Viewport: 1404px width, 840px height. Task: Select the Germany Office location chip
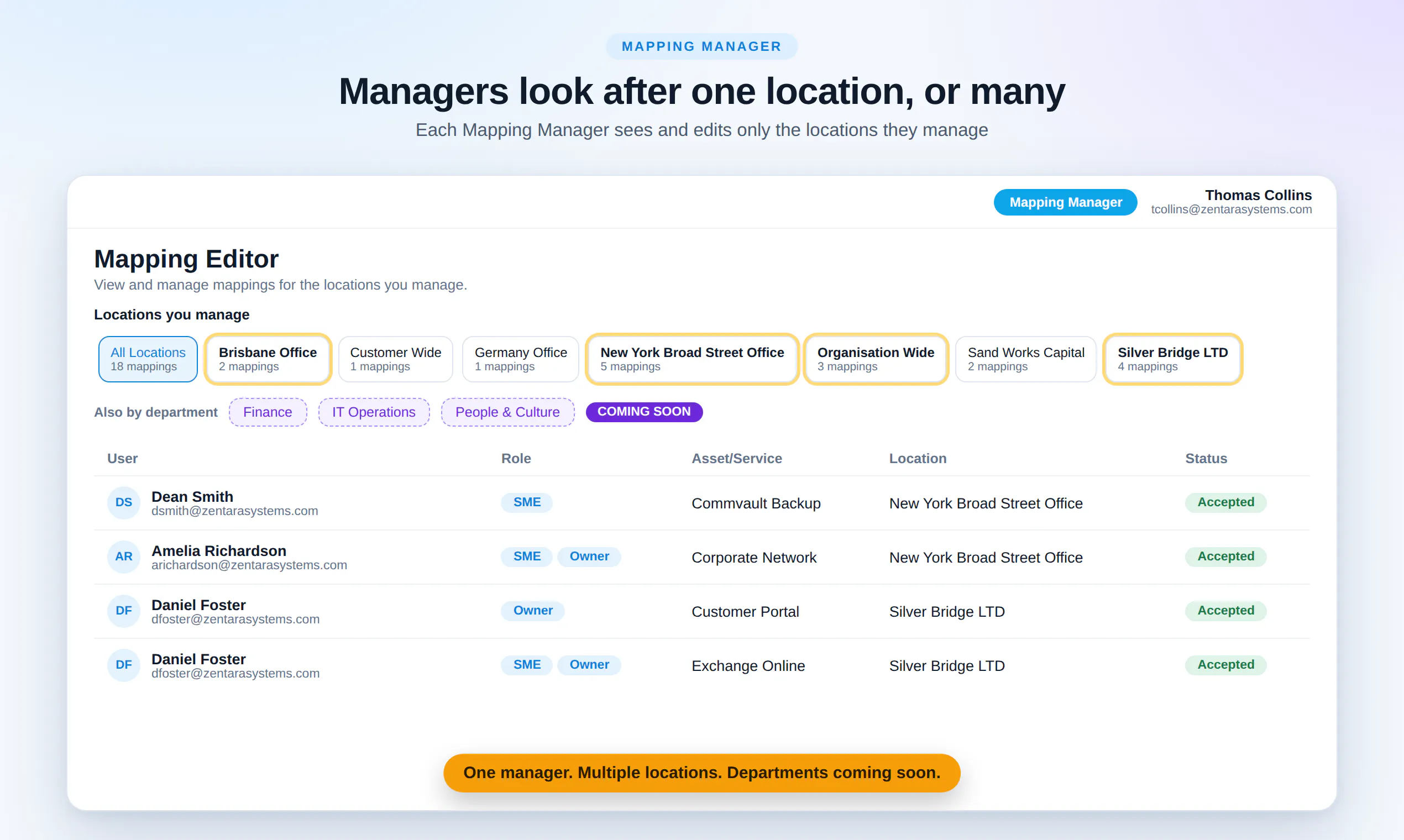520,359
